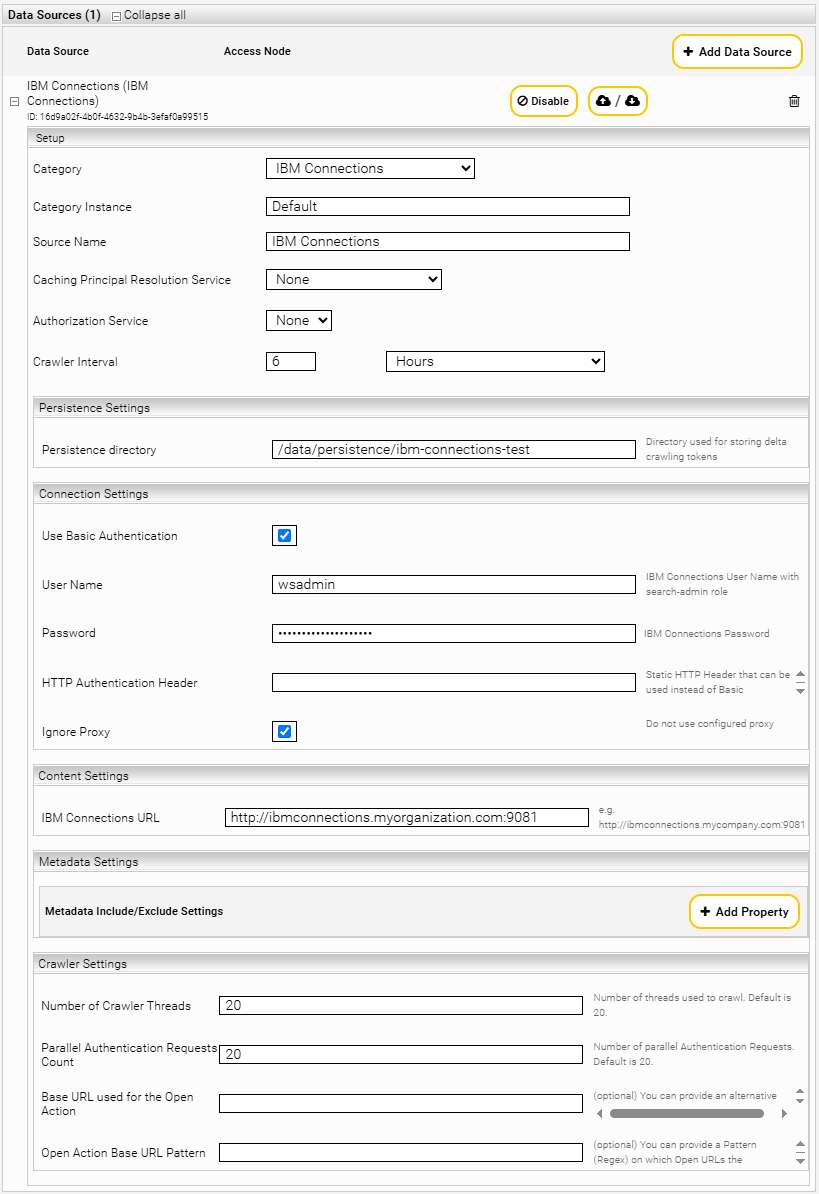
Task: Add a new data source
Action: [737, 52]
